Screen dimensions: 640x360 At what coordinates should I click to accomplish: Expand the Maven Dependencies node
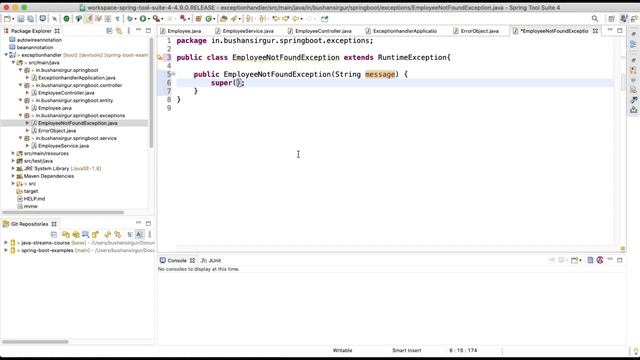tap(13, 176)
